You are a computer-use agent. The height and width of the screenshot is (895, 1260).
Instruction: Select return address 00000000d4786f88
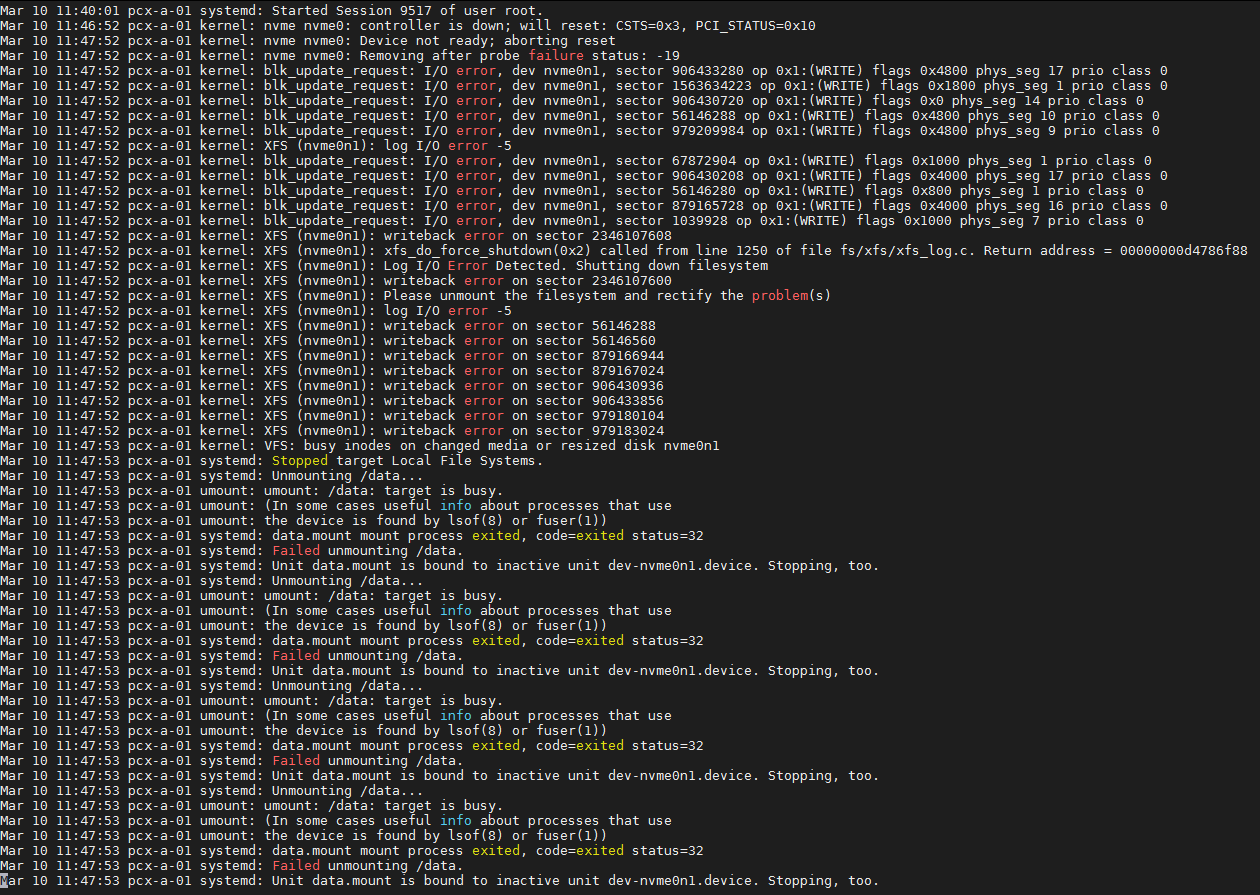pyautogui.click(x=1184, y=250)
